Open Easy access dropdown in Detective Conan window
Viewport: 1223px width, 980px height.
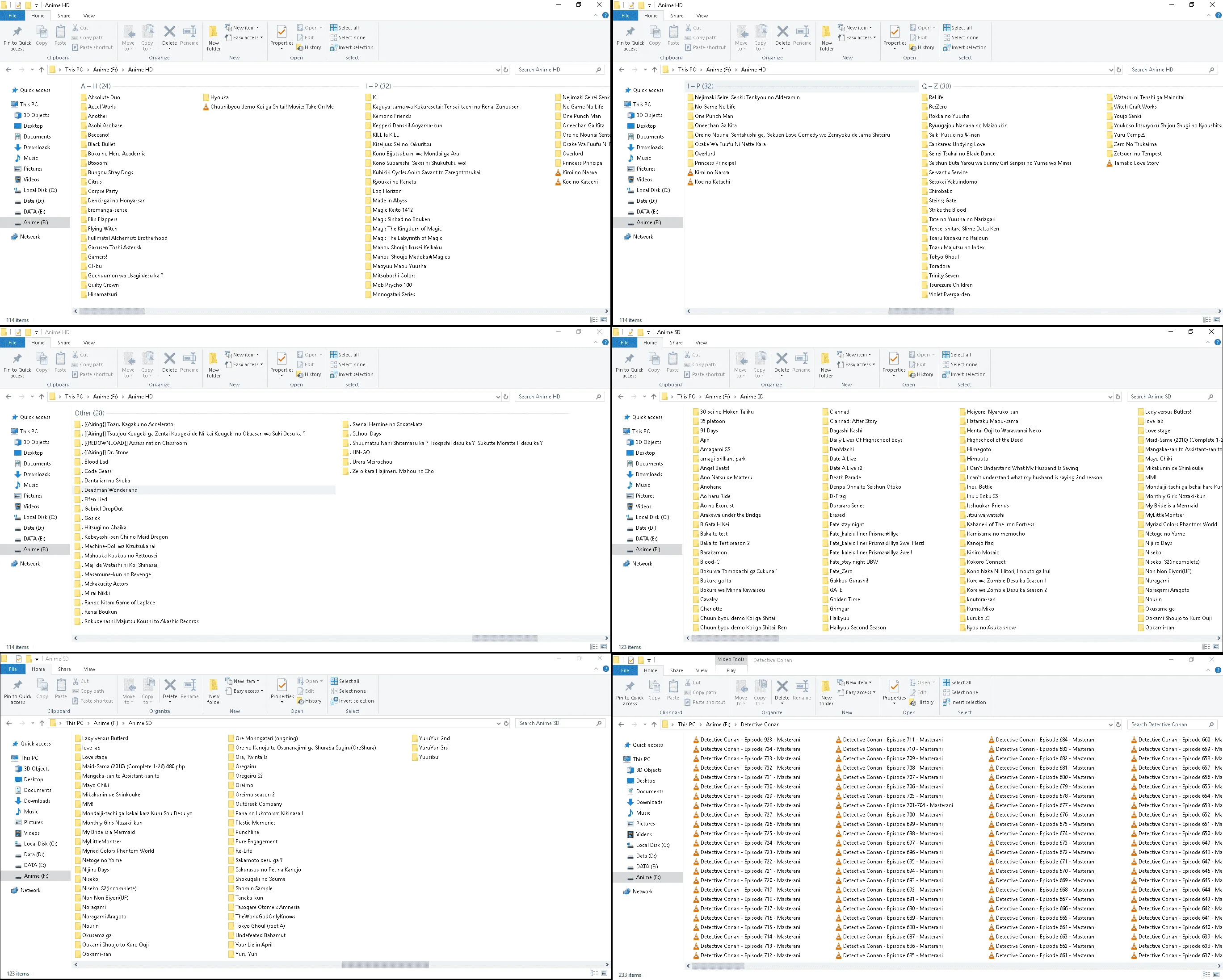856,692
